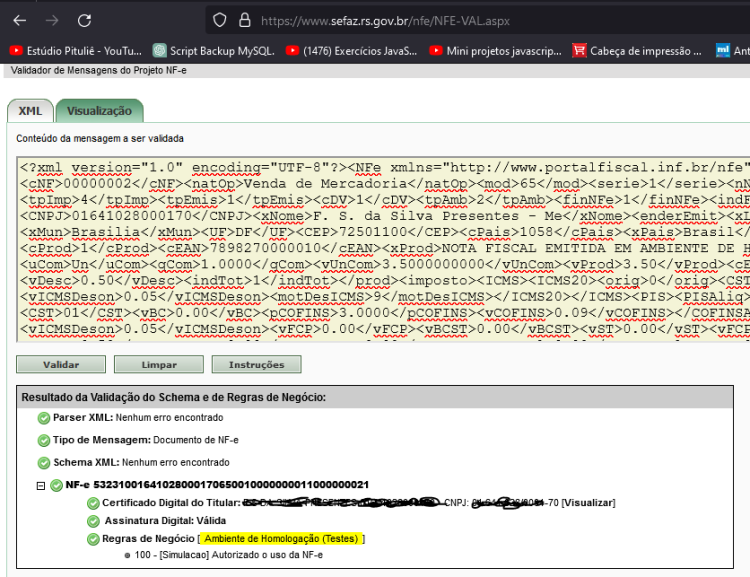The width and height of the screenshot is (750, 577).
Task: Click the [Visualizar] certificate link
Action: coord(588,503)
